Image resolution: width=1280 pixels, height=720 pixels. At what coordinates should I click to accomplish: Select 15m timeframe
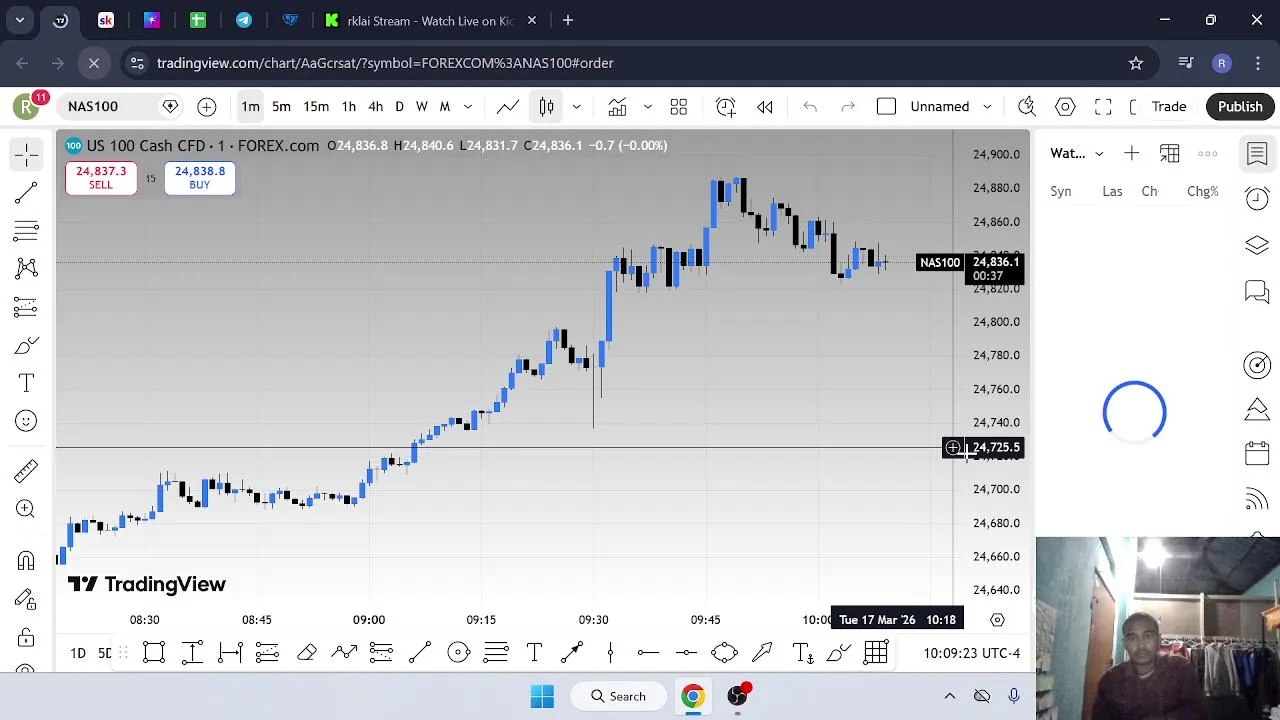point(316,106)
